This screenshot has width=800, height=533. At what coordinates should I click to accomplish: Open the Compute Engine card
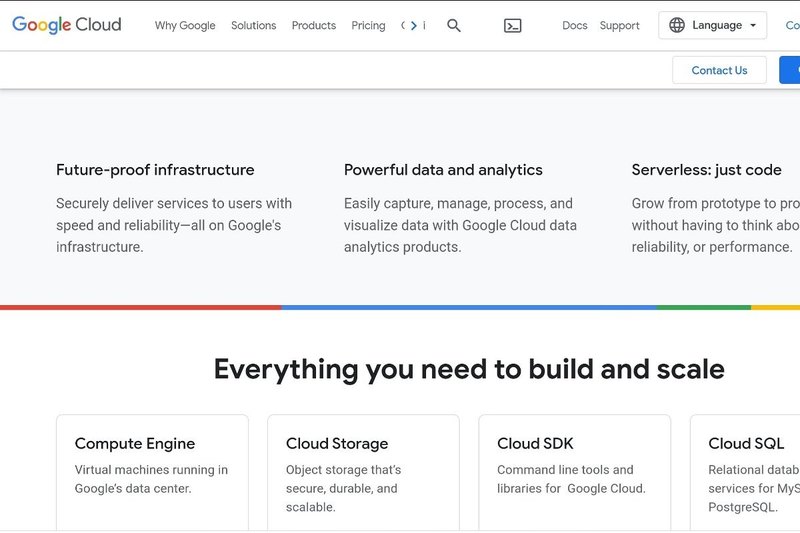click(x=152, y=472)
